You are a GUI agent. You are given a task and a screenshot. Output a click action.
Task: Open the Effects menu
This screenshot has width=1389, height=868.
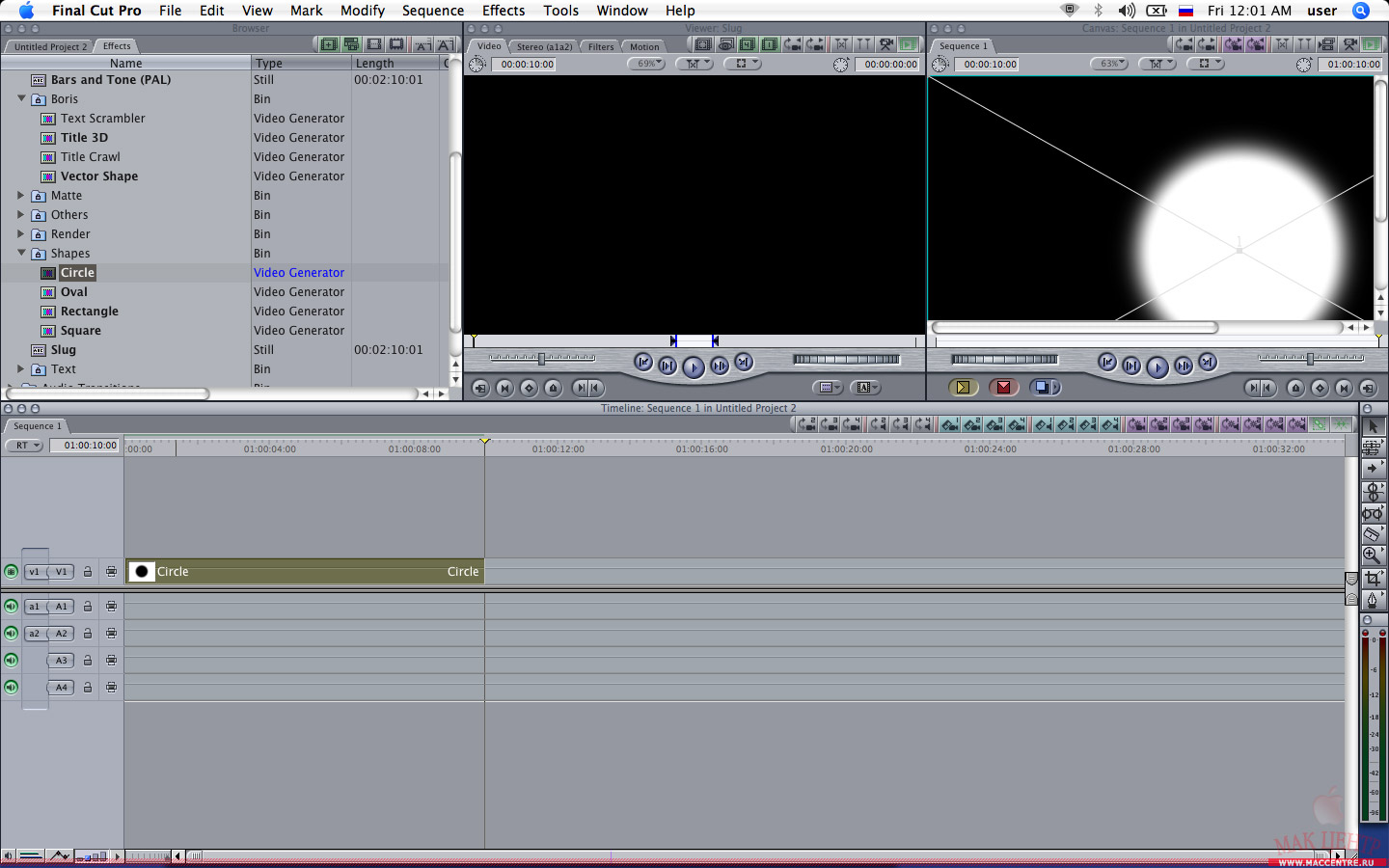coord(504,11)
